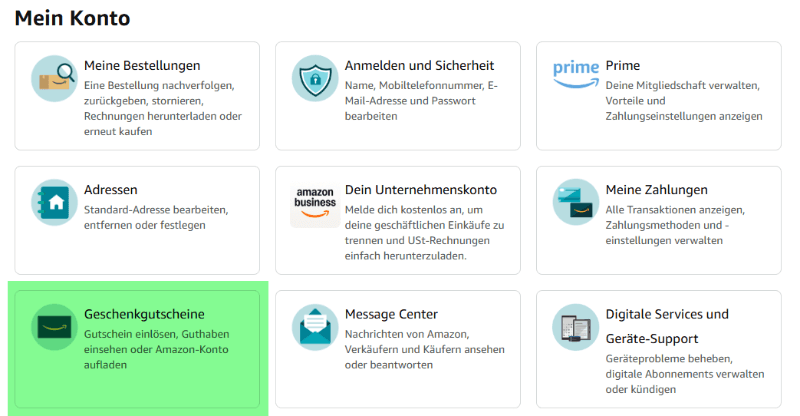
Task: Click the address book house icon
Action: pyautogui.click(x=54, y=203)
